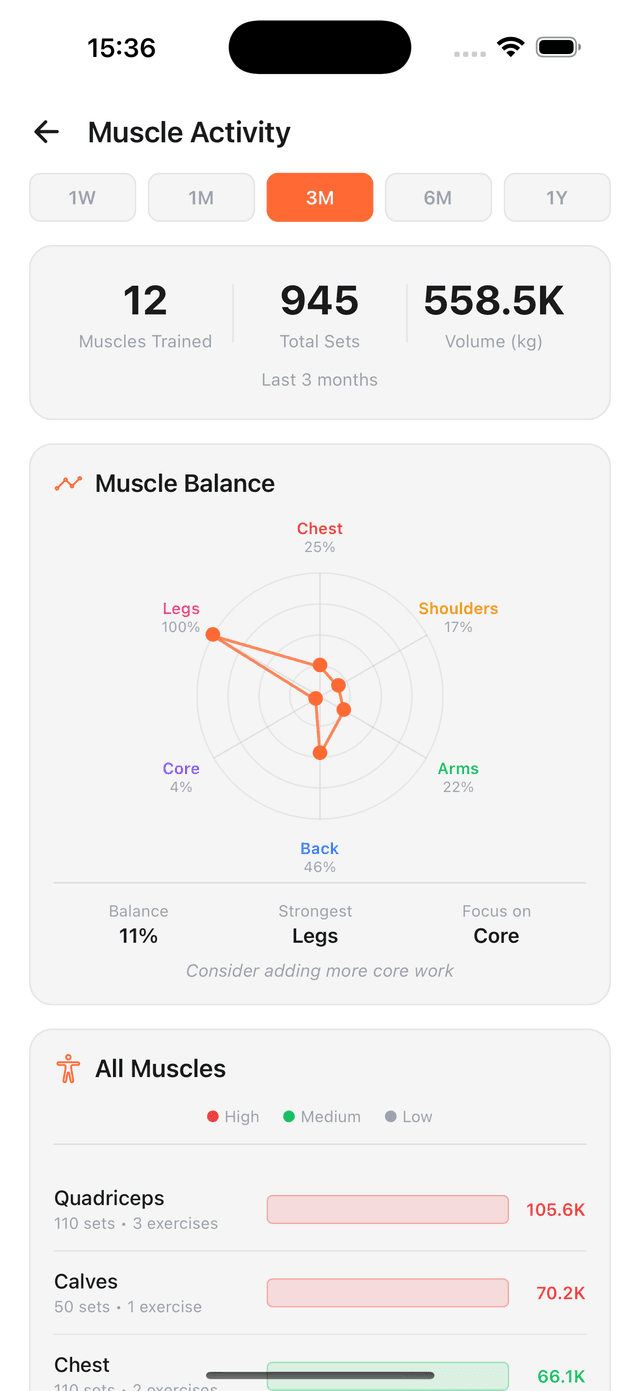Screen dimensions: 640x1391
Task: Enable the High intensity legend filter
Action: [233, 1116]
